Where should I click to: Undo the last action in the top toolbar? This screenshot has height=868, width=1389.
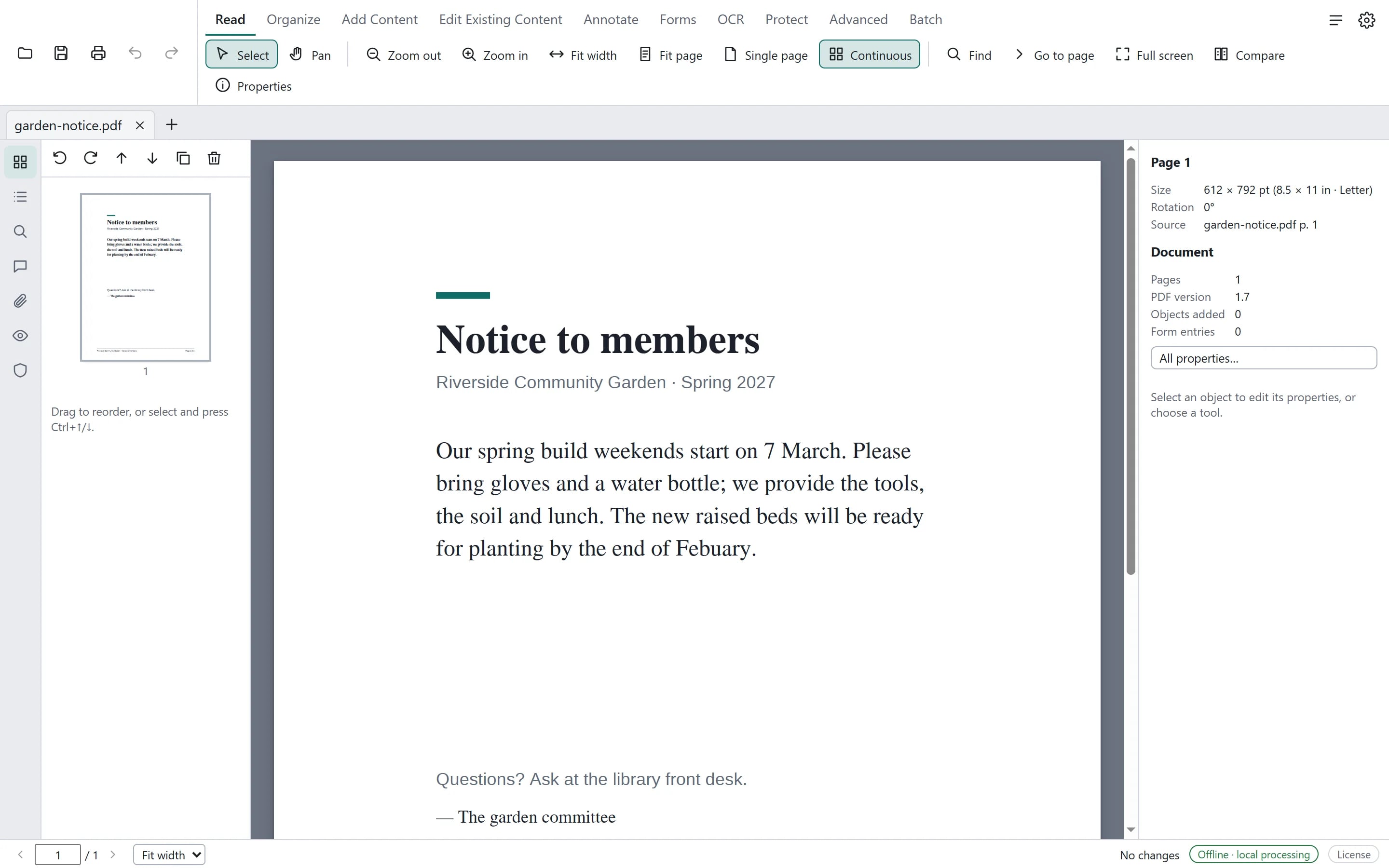pos(135,54)
